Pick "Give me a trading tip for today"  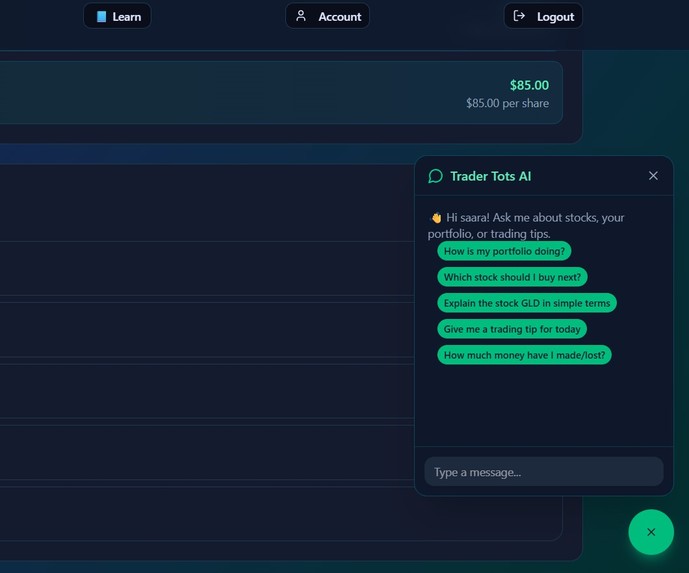point(512,329)
